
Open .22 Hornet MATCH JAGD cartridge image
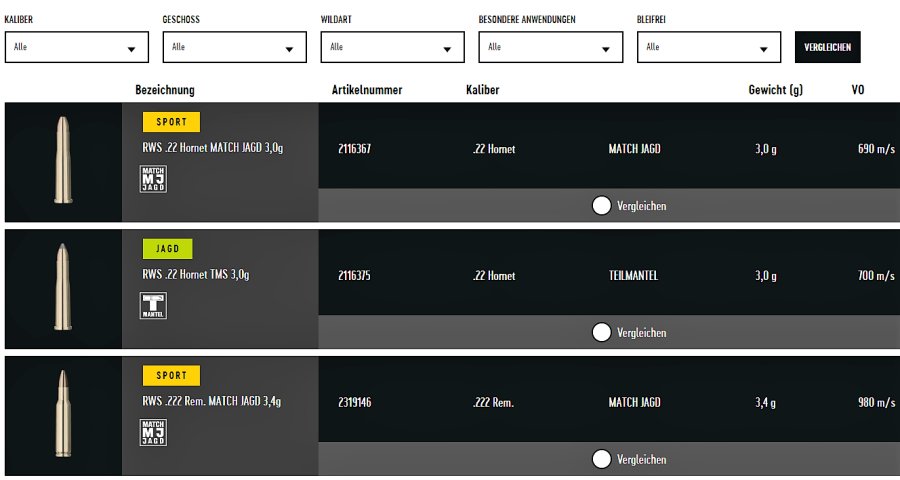64,162
